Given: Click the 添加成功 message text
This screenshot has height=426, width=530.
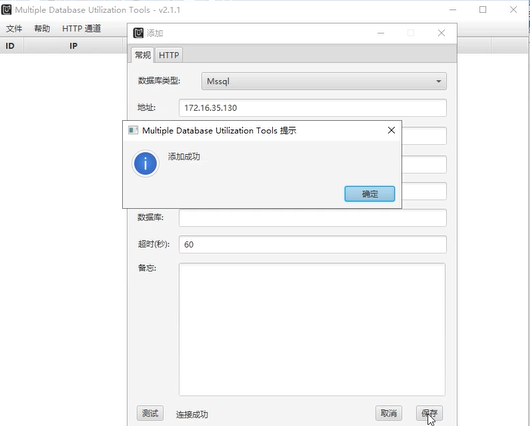Looking at the screenshot, I should 184,157.
